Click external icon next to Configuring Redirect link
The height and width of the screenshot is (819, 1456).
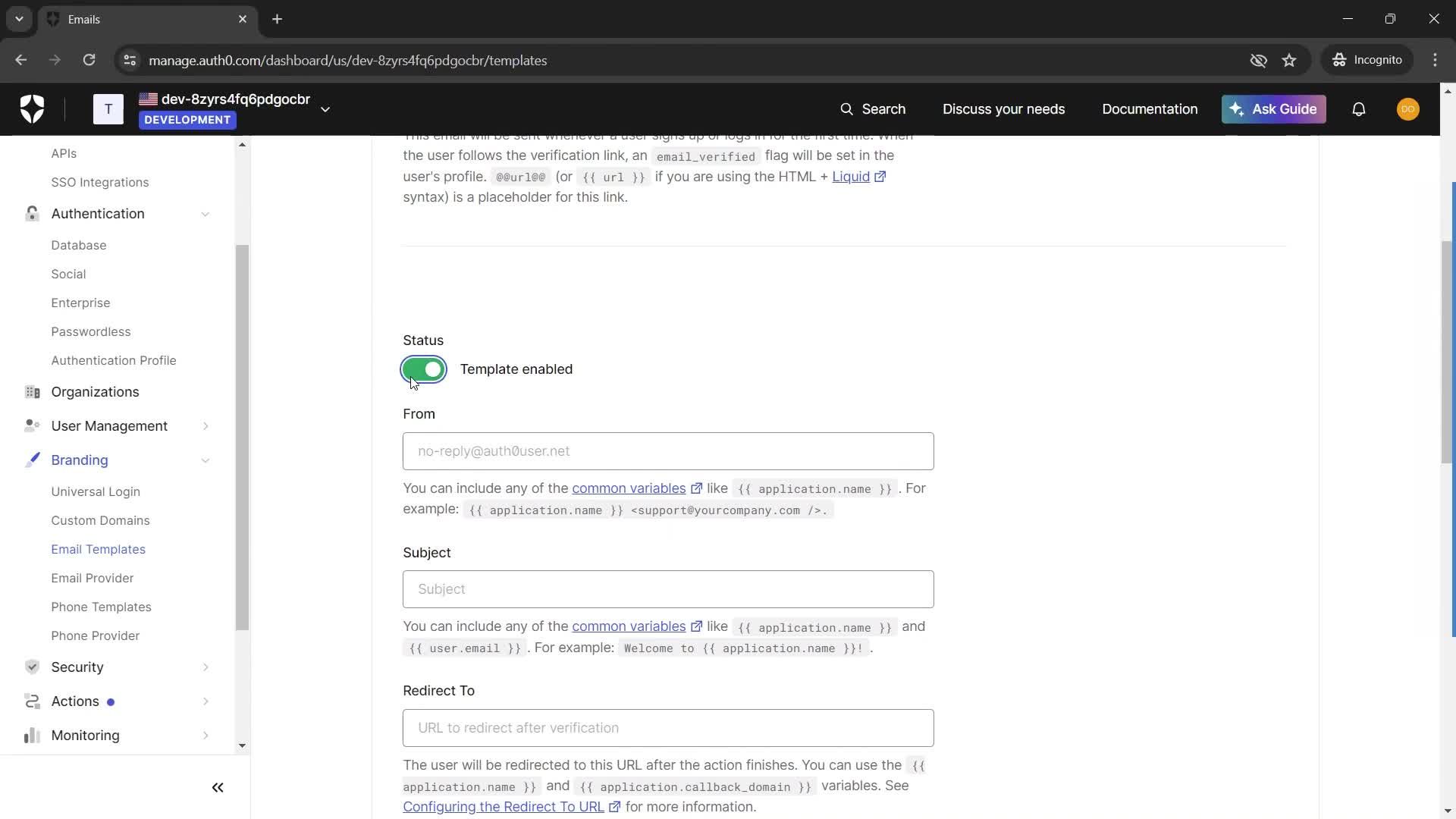coord(615,807)
